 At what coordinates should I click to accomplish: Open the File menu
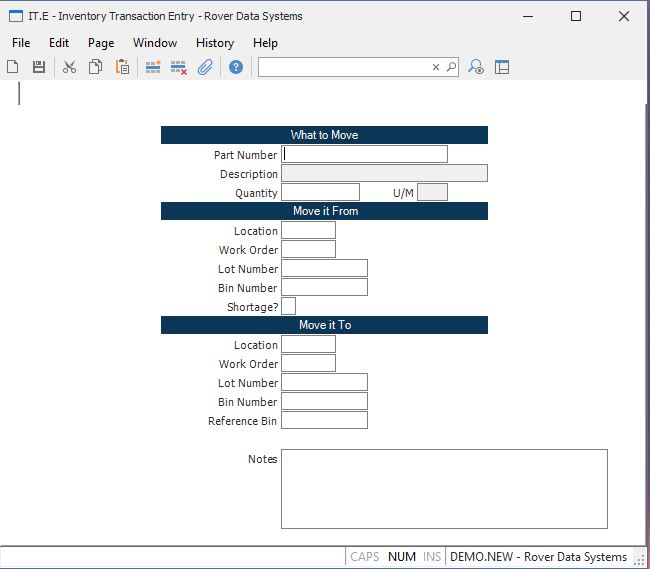[x=21, y=43]
